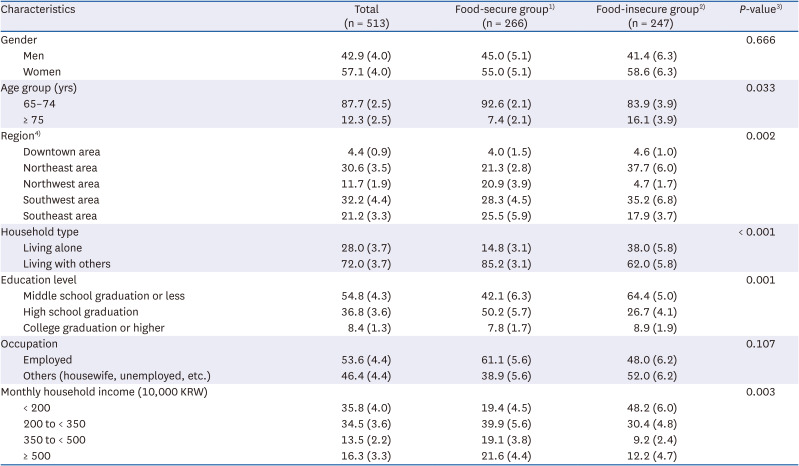
Task: Click the 'Characteristics' column header
Action: coord(41,8)
